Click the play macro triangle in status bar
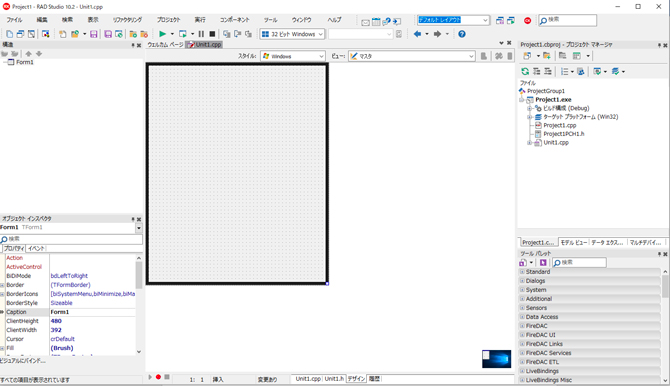 (x=150, y=377)
